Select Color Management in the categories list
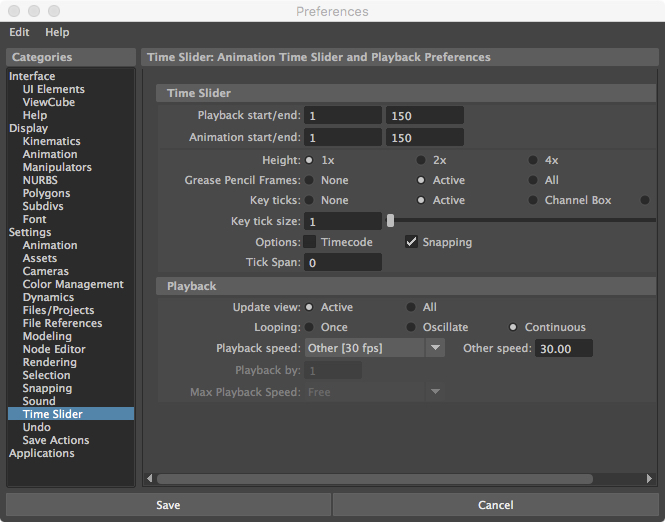The width and height of the screenshot is (665, 522). (73, 284)
